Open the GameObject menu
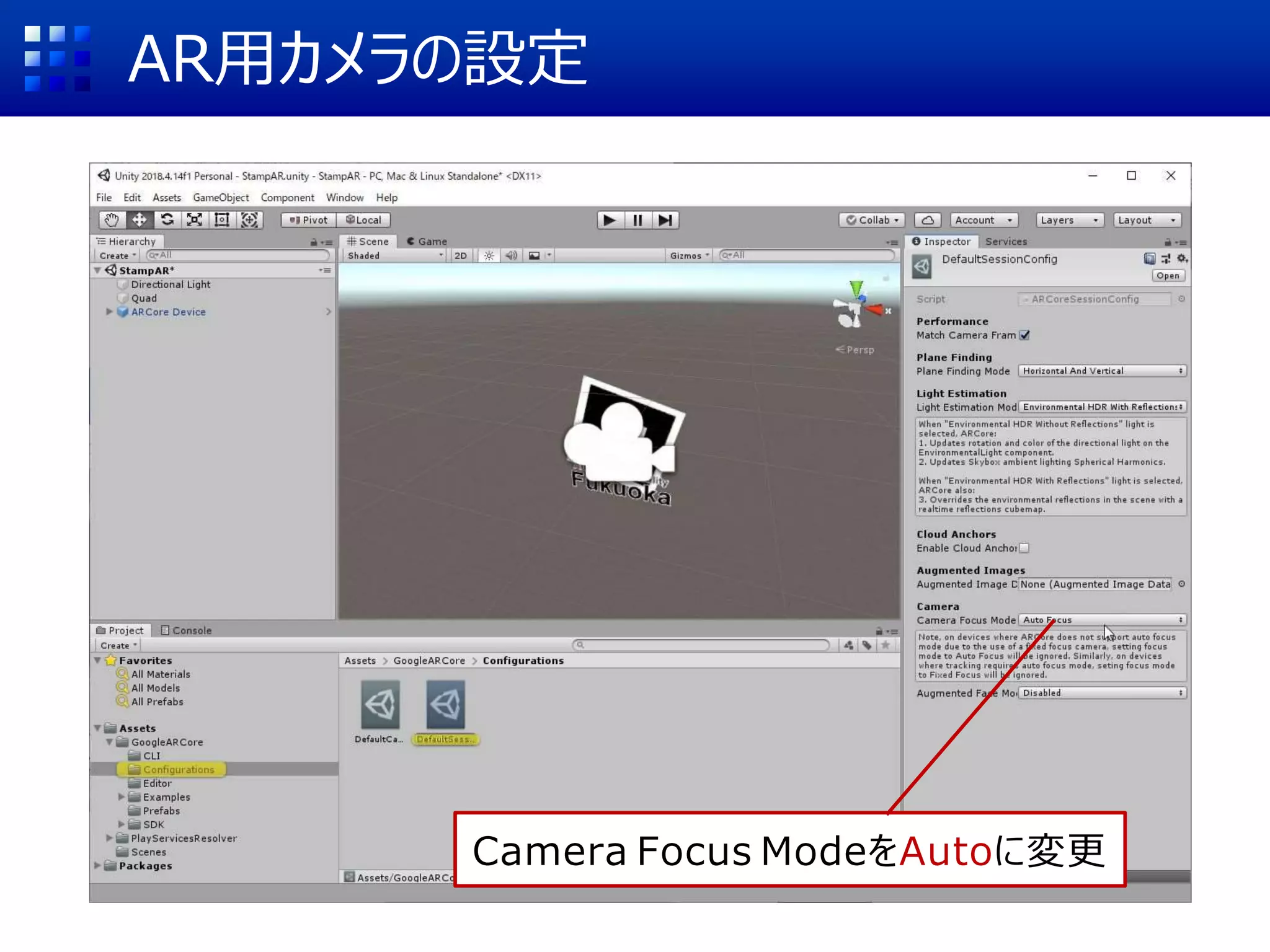This screenshot has height=952, width=1270. 221,198
